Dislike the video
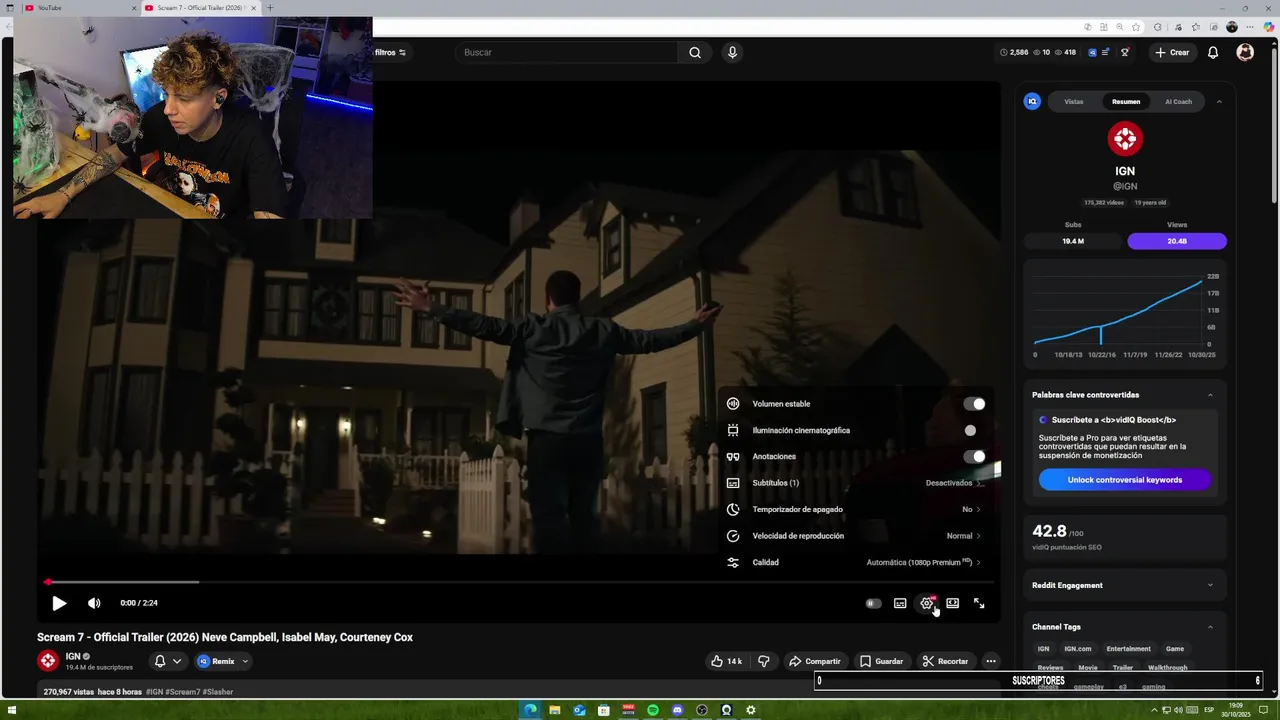The image size is (1280, 720). coord(764,661)
